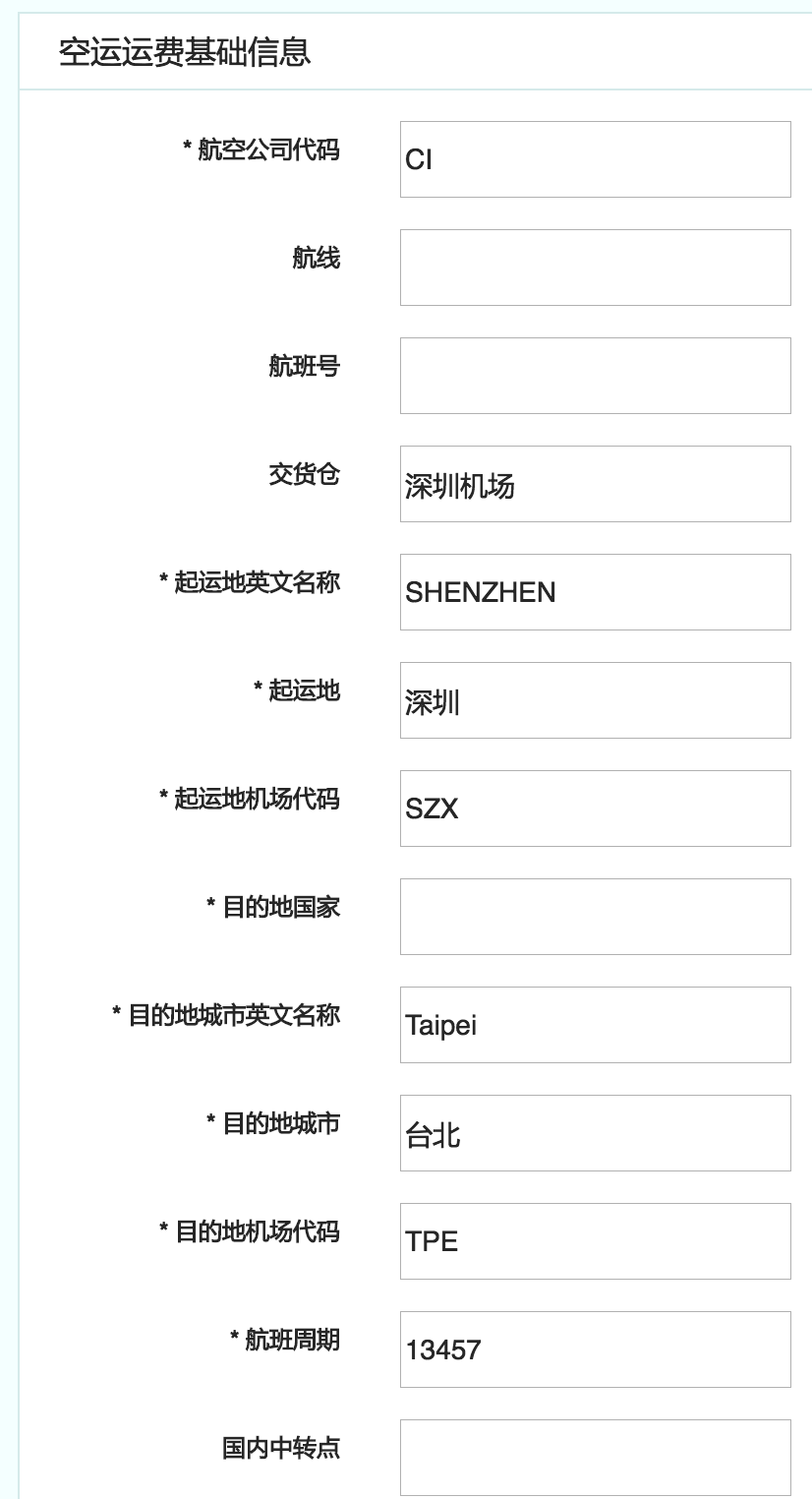The height and width of the screenshot is (1499, 812).
Task: Select the 目的地城市 field containing 台北
Action: [595, 1133]
